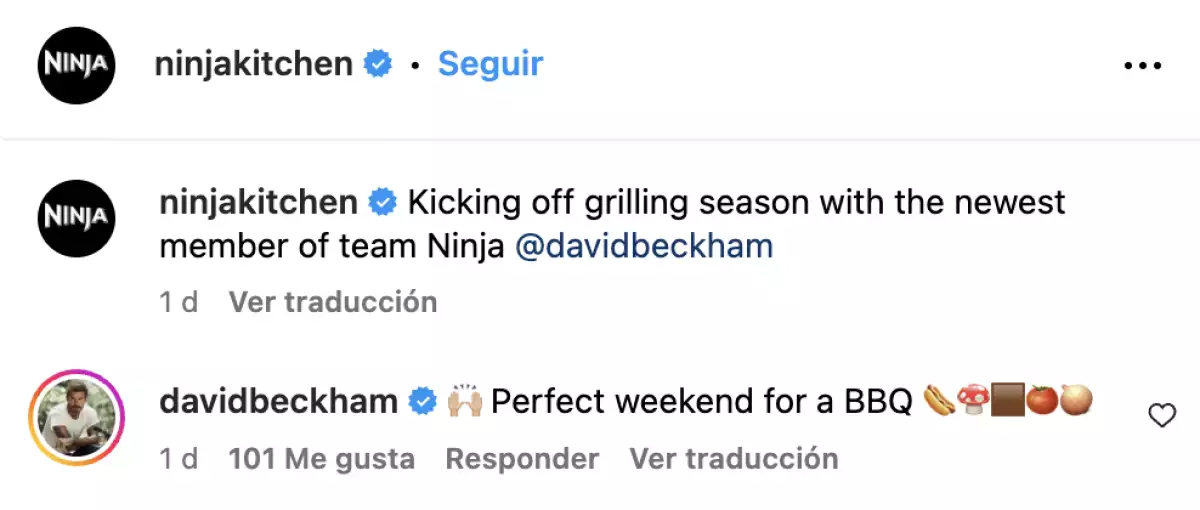Follow ninjakitchen via the Seguir link
Viewport: 1200px width, 510px height.
pyautogui.click(x=490, y=64)
